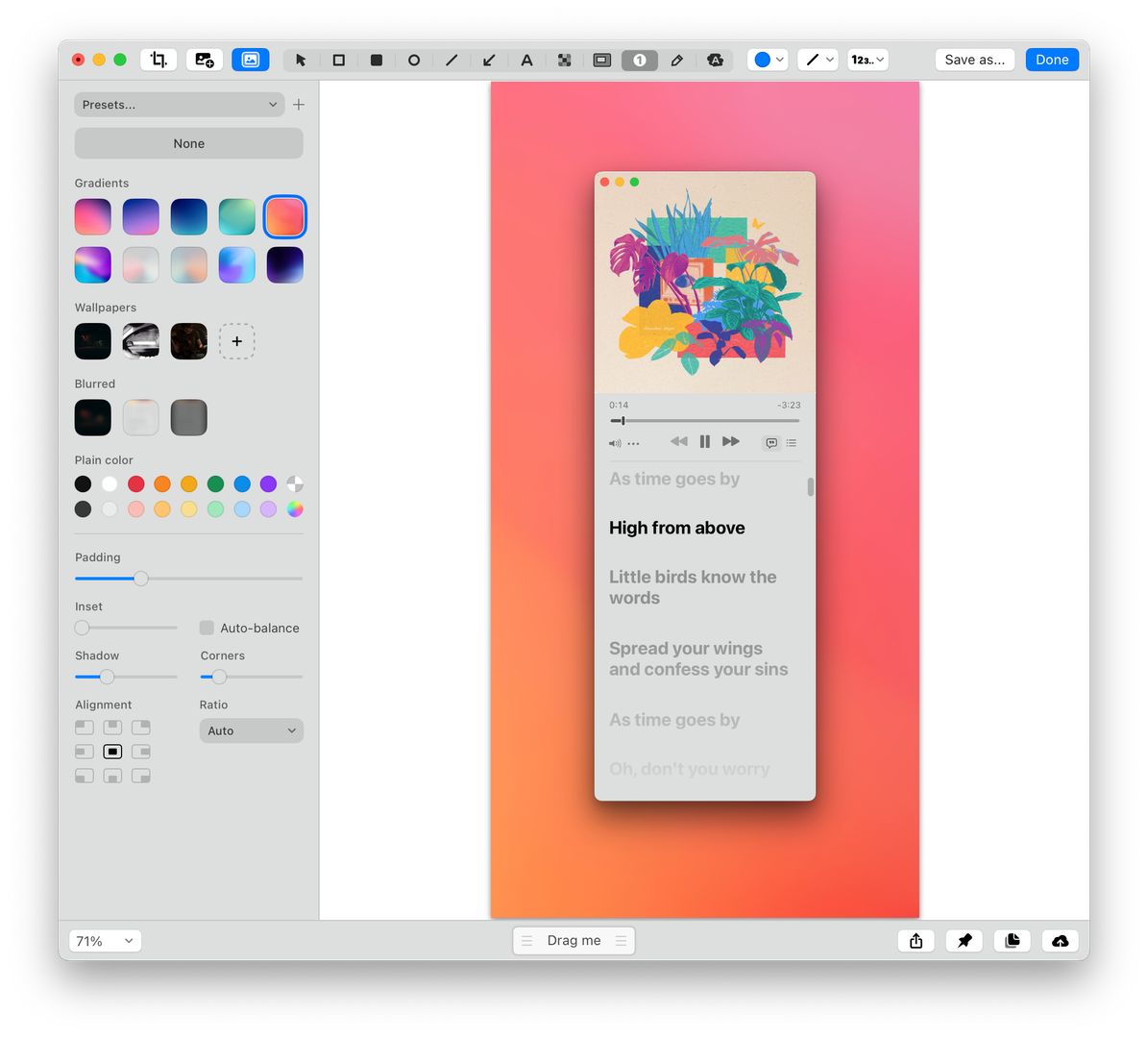Open the Share icon in bottom bar

tap(916, 941)
